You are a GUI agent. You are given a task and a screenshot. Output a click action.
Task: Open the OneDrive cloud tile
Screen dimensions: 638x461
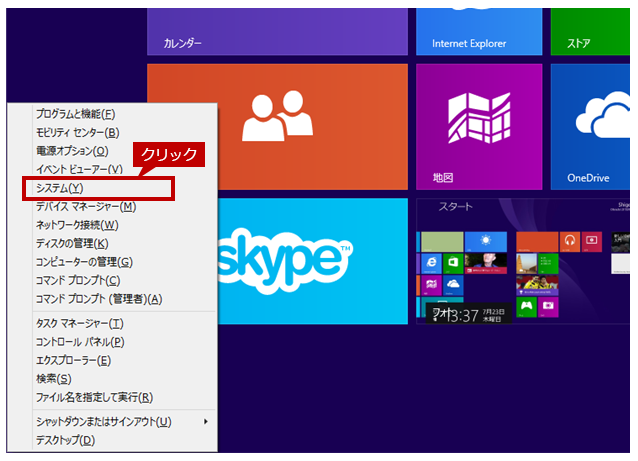[590, 127]
